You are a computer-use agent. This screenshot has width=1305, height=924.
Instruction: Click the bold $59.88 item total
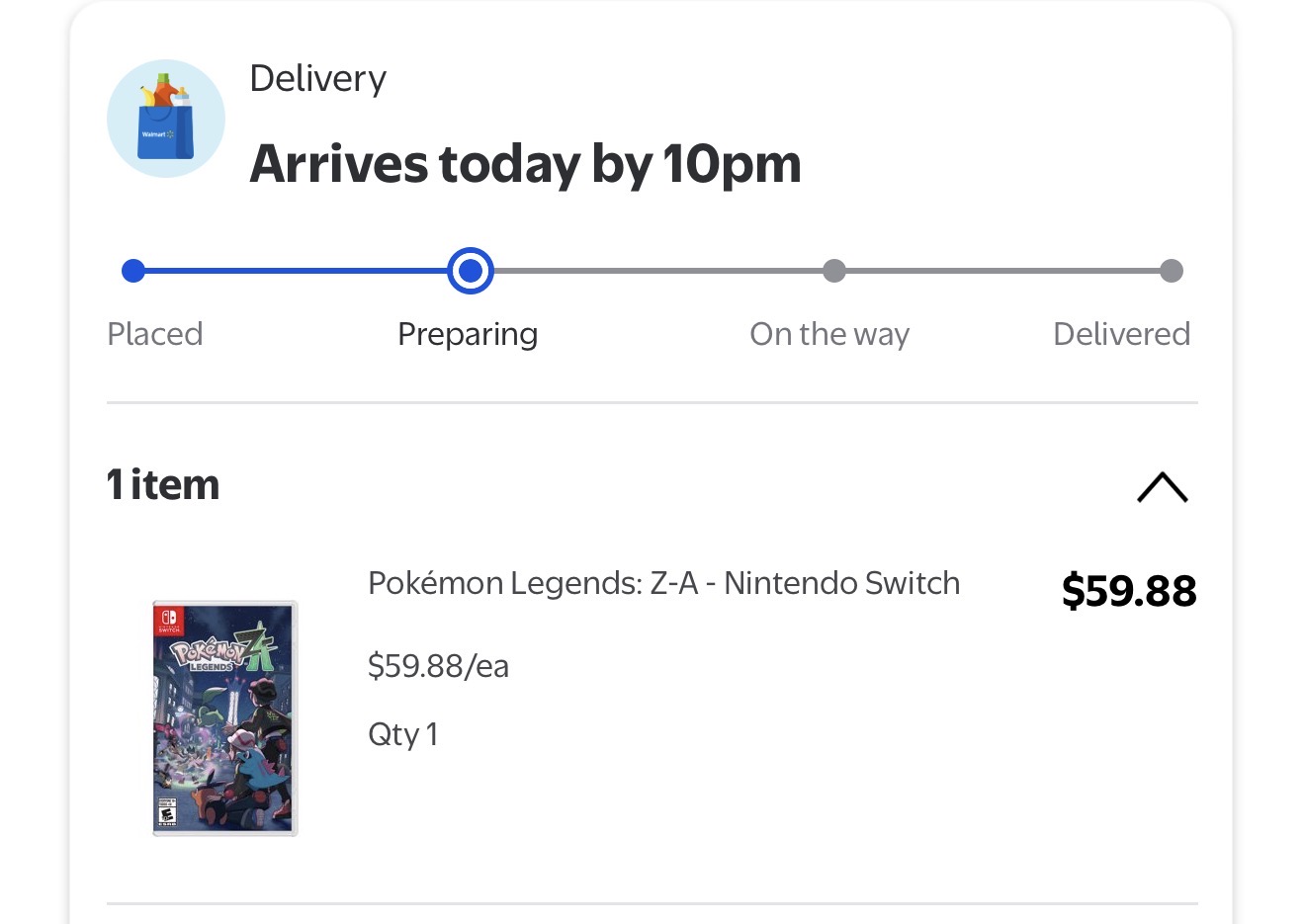1129,591
